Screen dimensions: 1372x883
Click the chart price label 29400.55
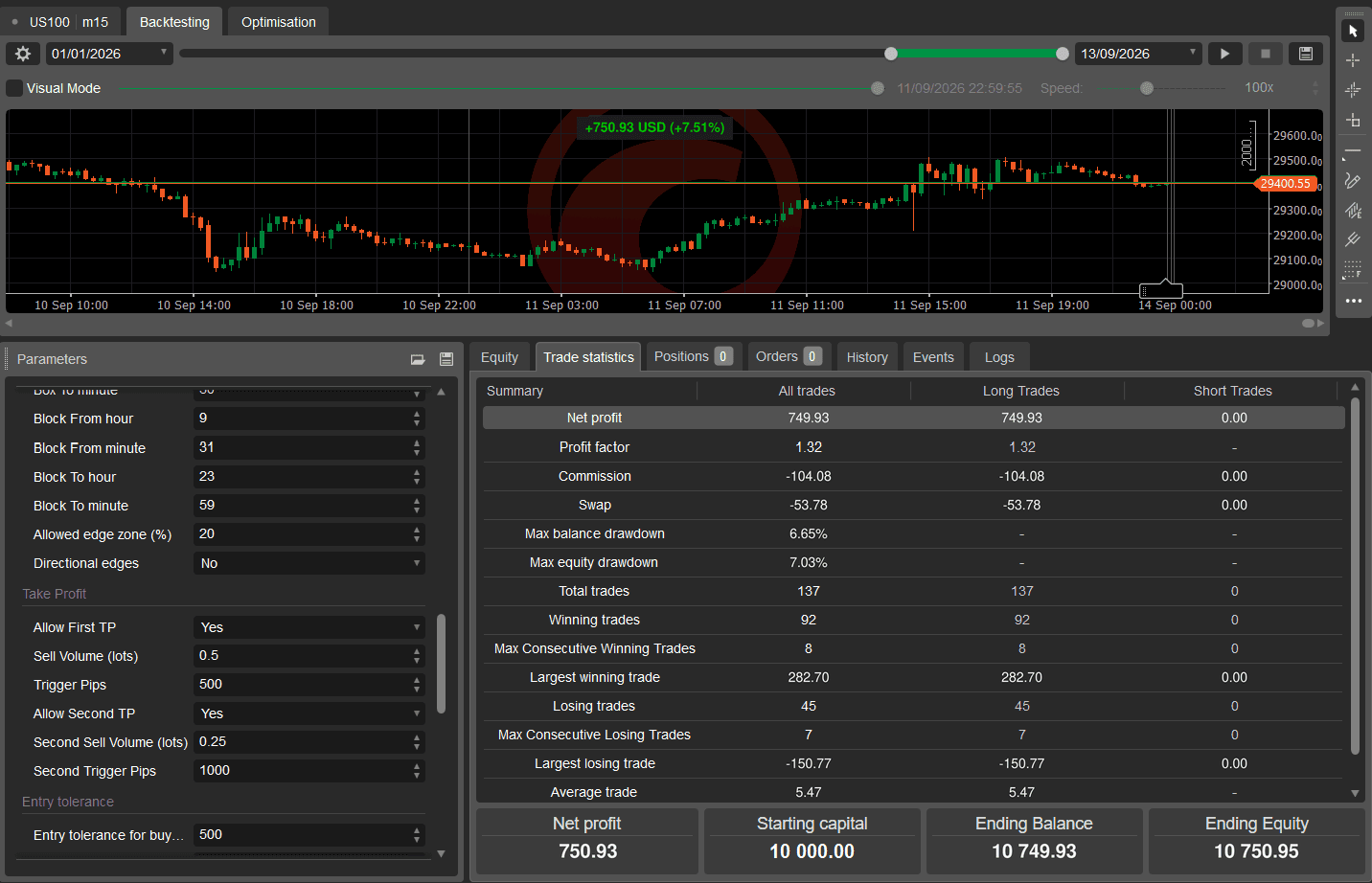tap(1286, 184)
